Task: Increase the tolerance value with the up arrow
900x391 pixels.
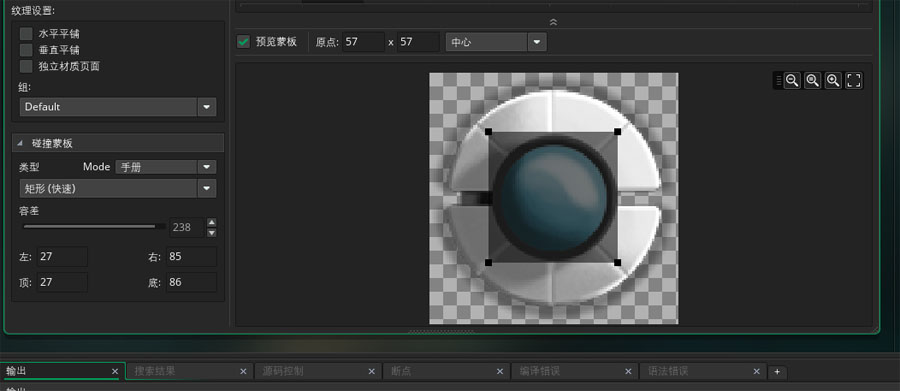Action: [212, 222]
